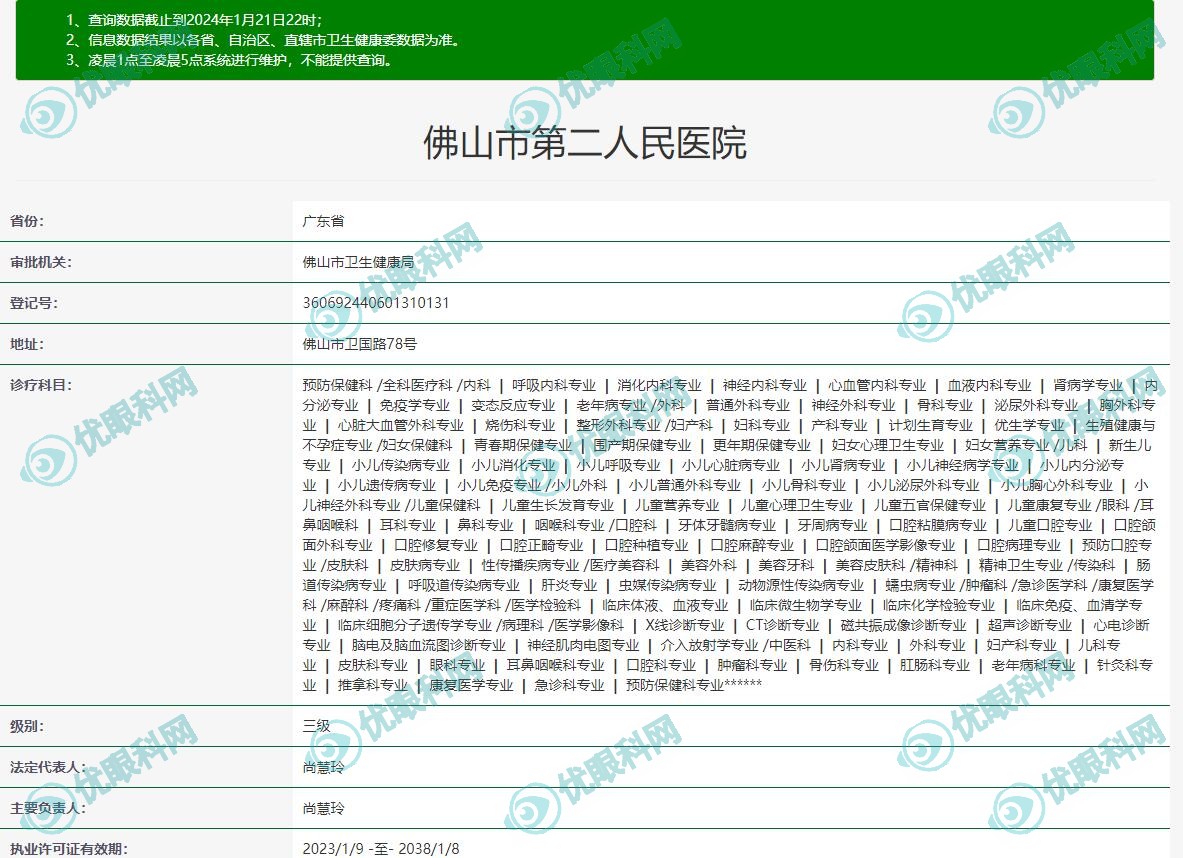The height and width of the screenshot is (858, 1183).
Task: Click the hospital title 佛山市第二人民医院
Action: coord(585,143)
